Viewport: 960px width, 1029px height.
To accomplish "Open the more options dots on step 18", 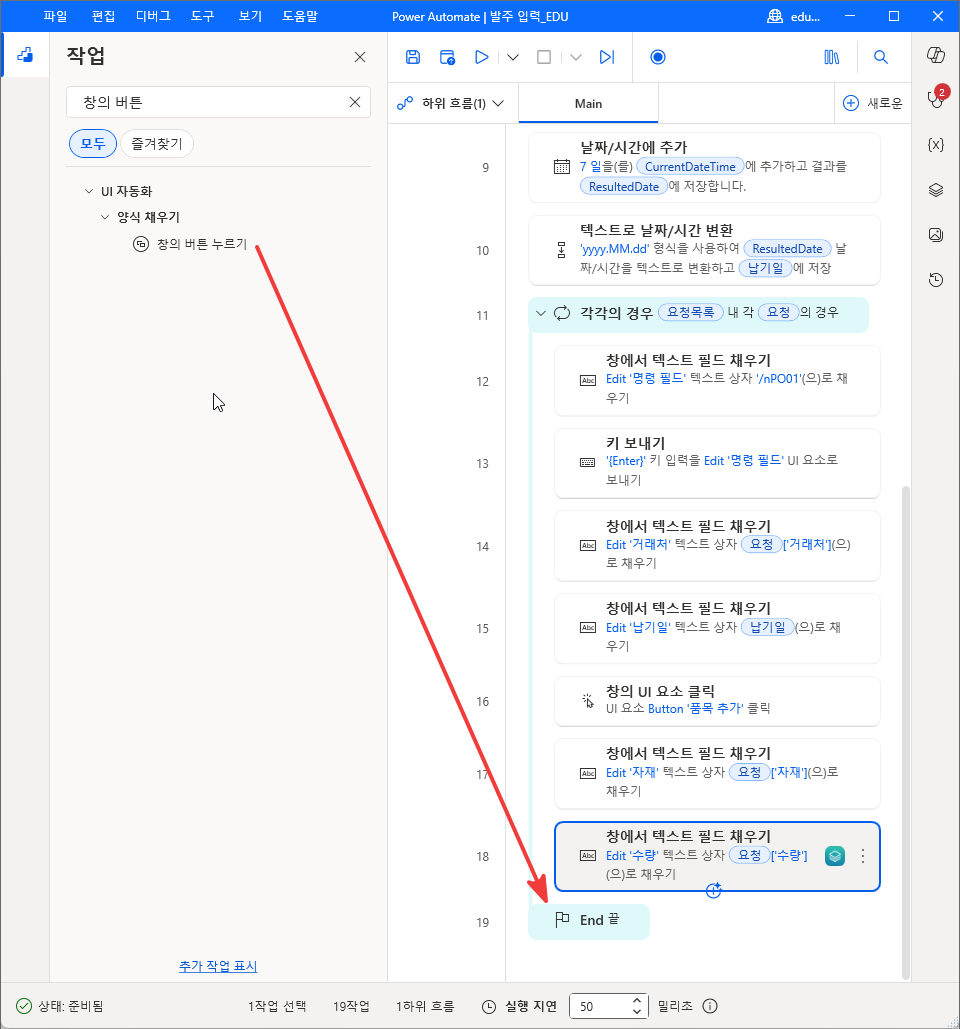I will point(863,856).
